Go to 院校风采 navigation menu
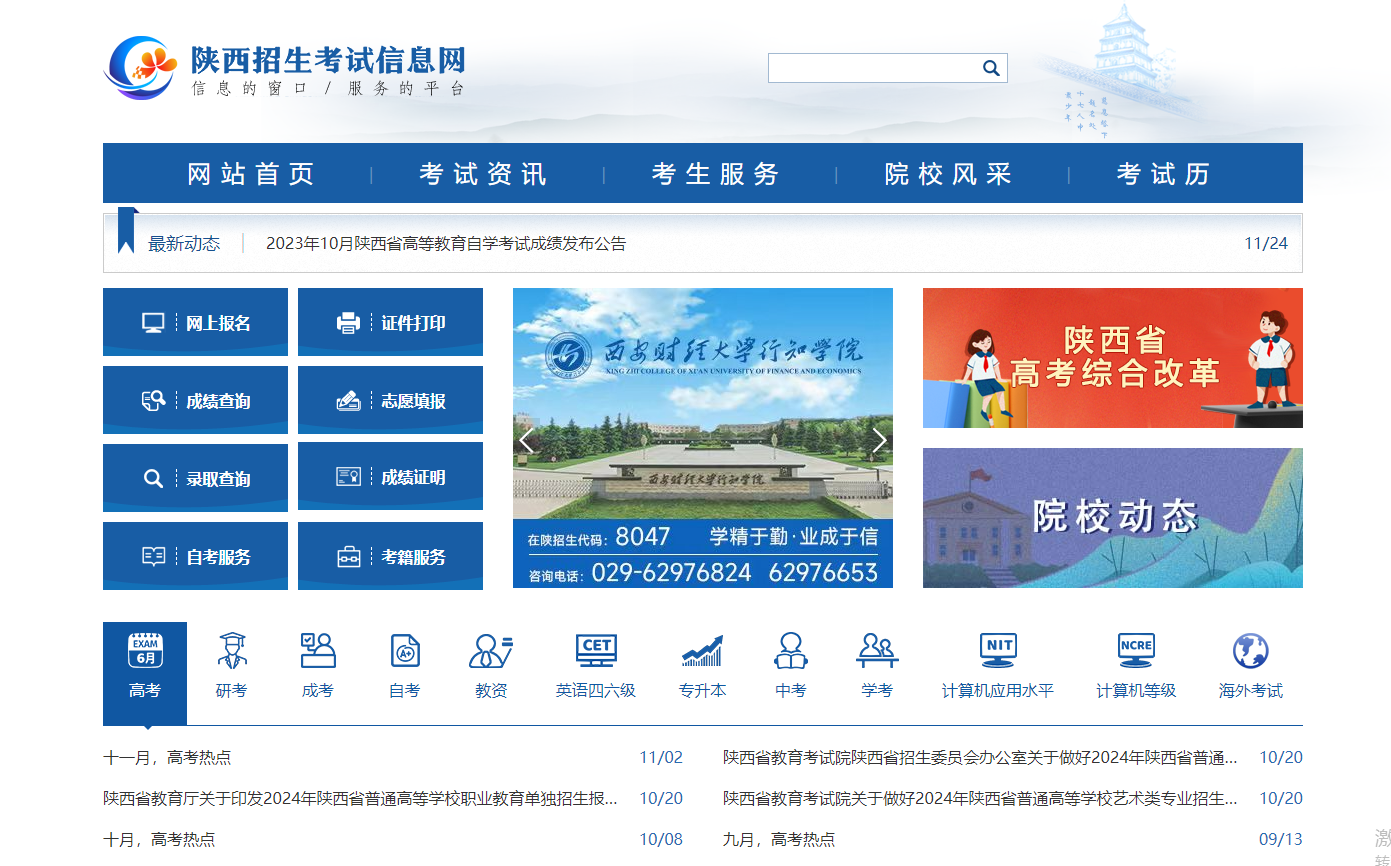Screen dimensions: 1391x866 [x=948, y=174]
